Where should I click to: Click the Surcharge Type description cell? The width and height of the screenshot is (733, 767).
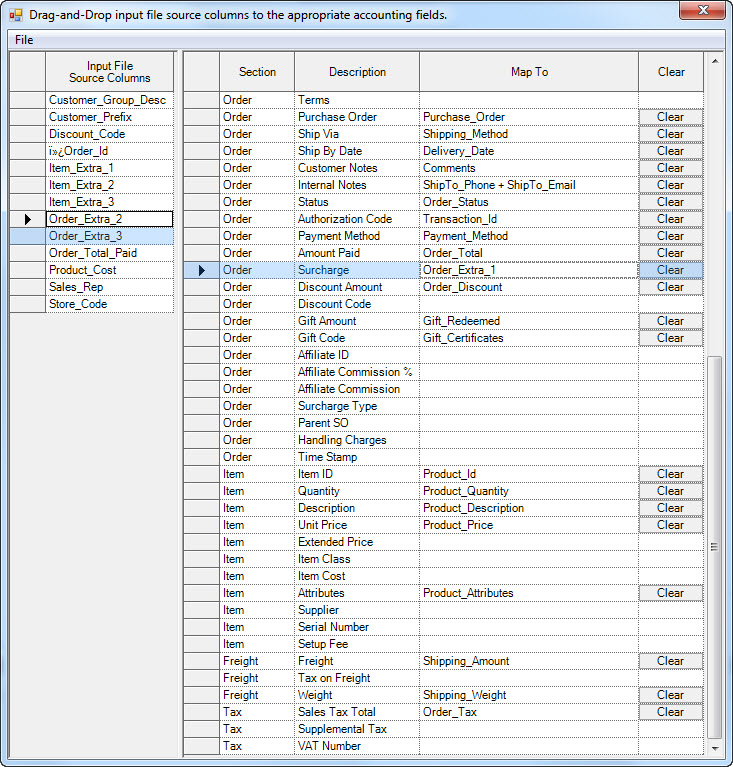(357, 406)
